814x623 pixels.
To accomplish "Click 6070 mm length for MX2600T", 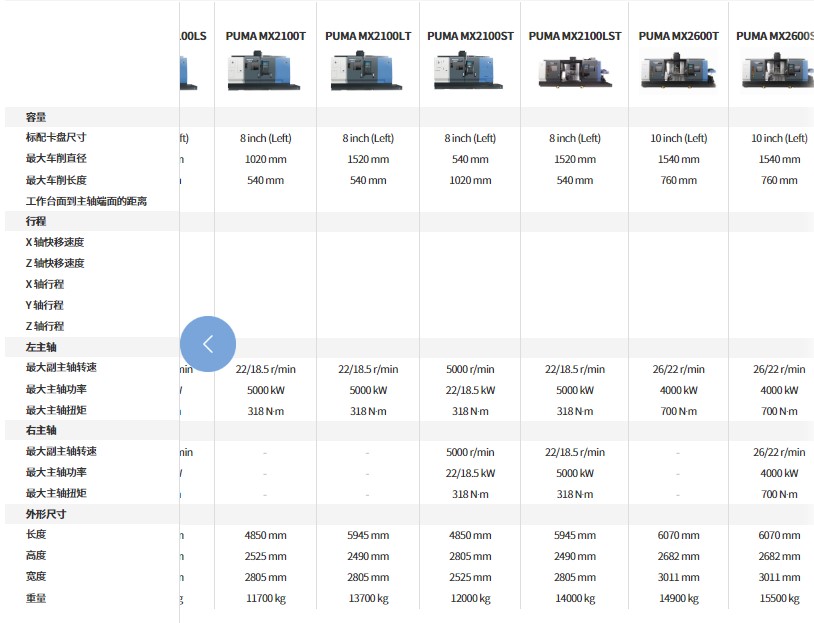I will (x=679, y=535).
